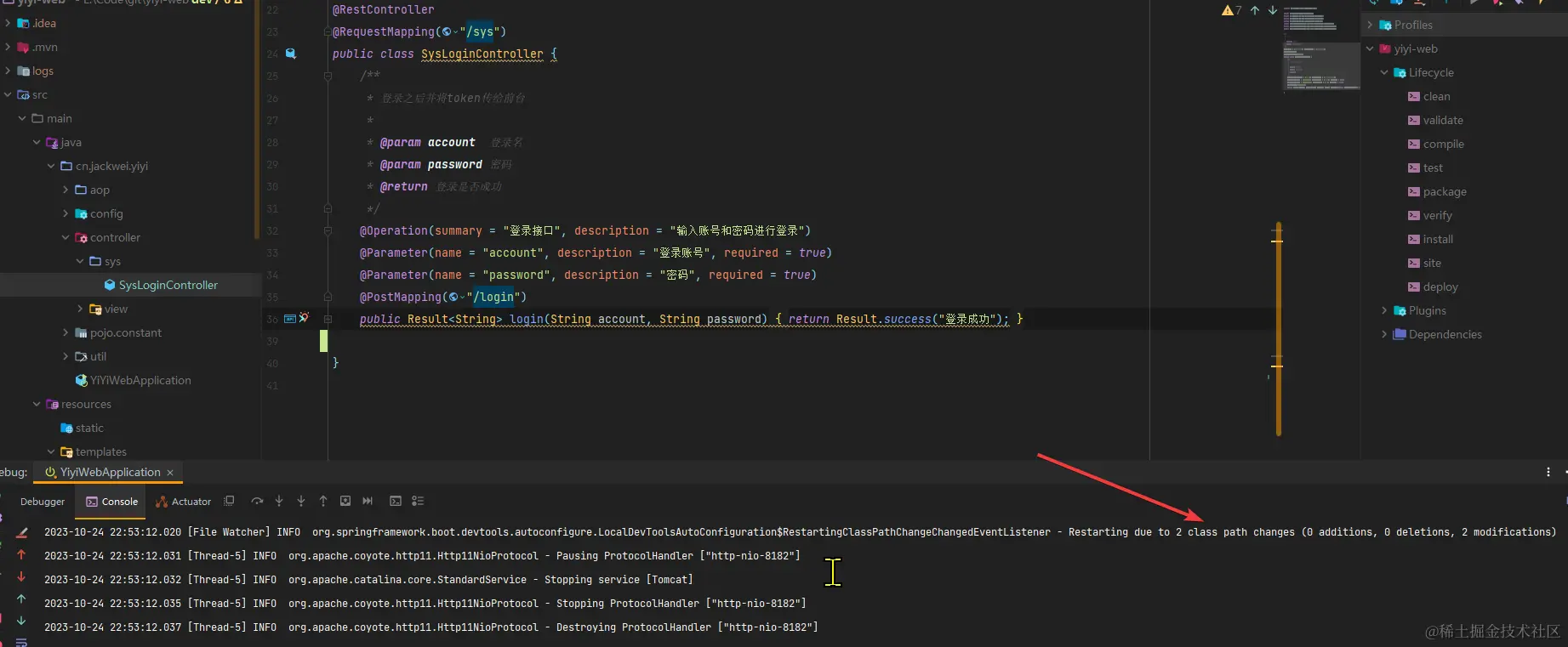This screenshot has width=1568, height=647.
Task: Collapse the yiyi-web Maven project node
Action: tap(1370, 48)
